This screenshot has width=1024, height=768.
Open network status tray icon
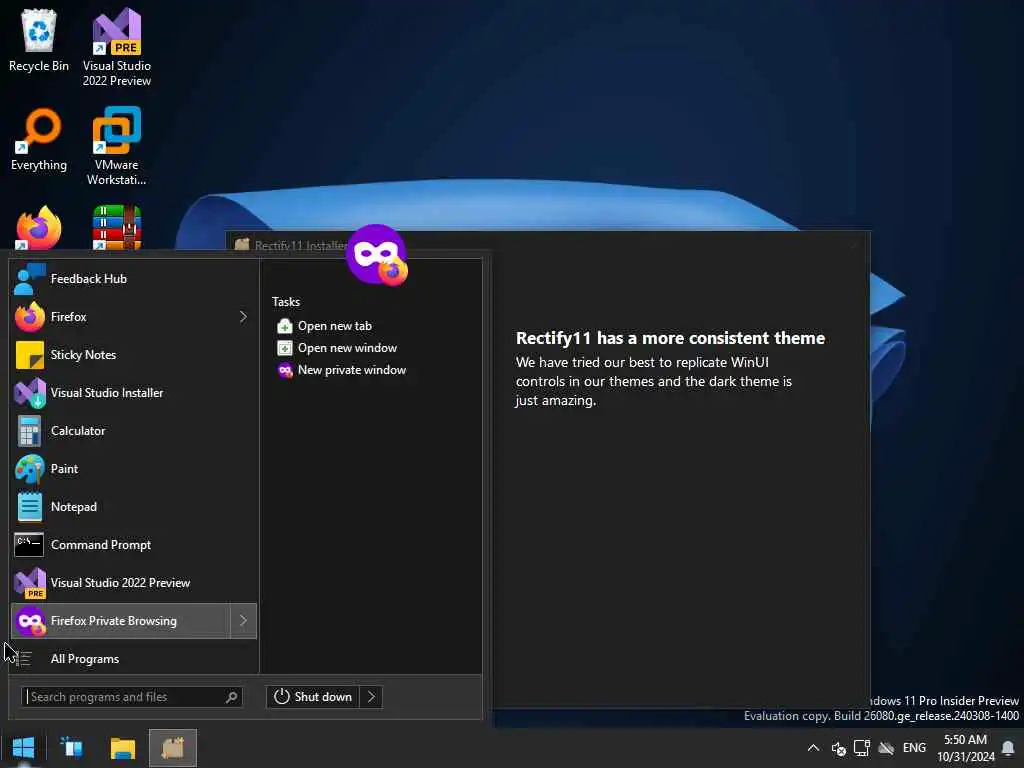(862, 748)
